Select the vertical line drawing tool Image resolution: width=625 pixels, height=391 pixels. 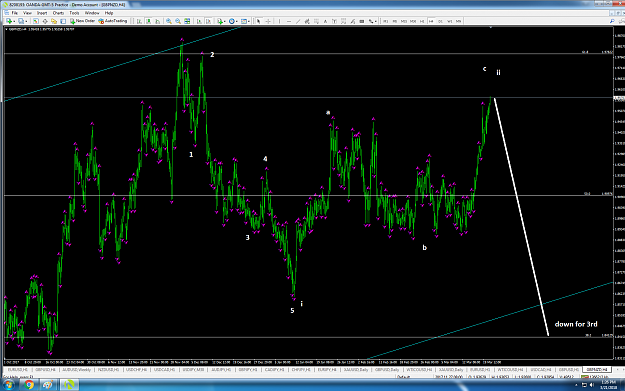click(279, 21)
